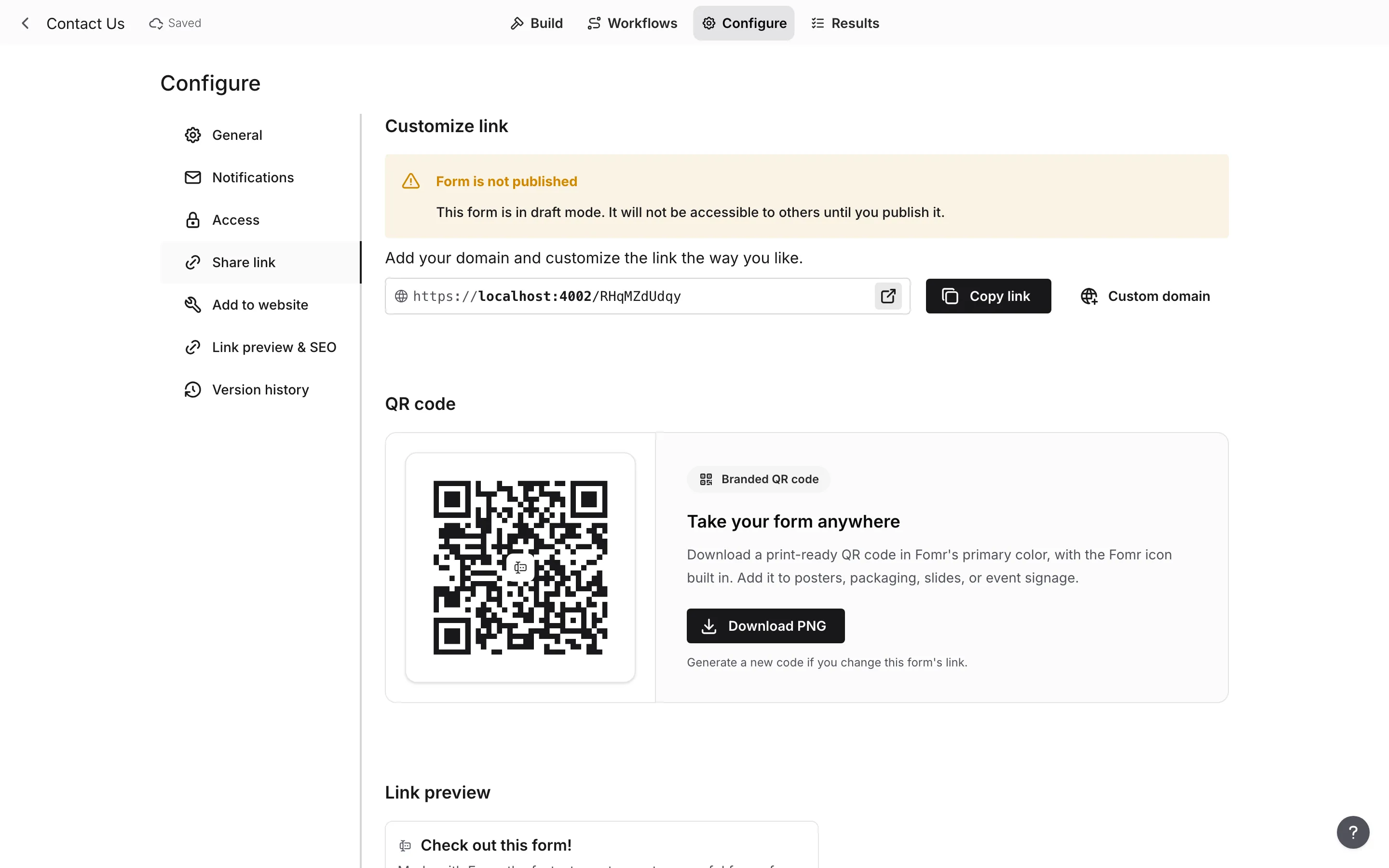Click the 'Take your form anywhere' heading
The width and height of the screenshot is (1389, 868).
click(x=793, y=521)
